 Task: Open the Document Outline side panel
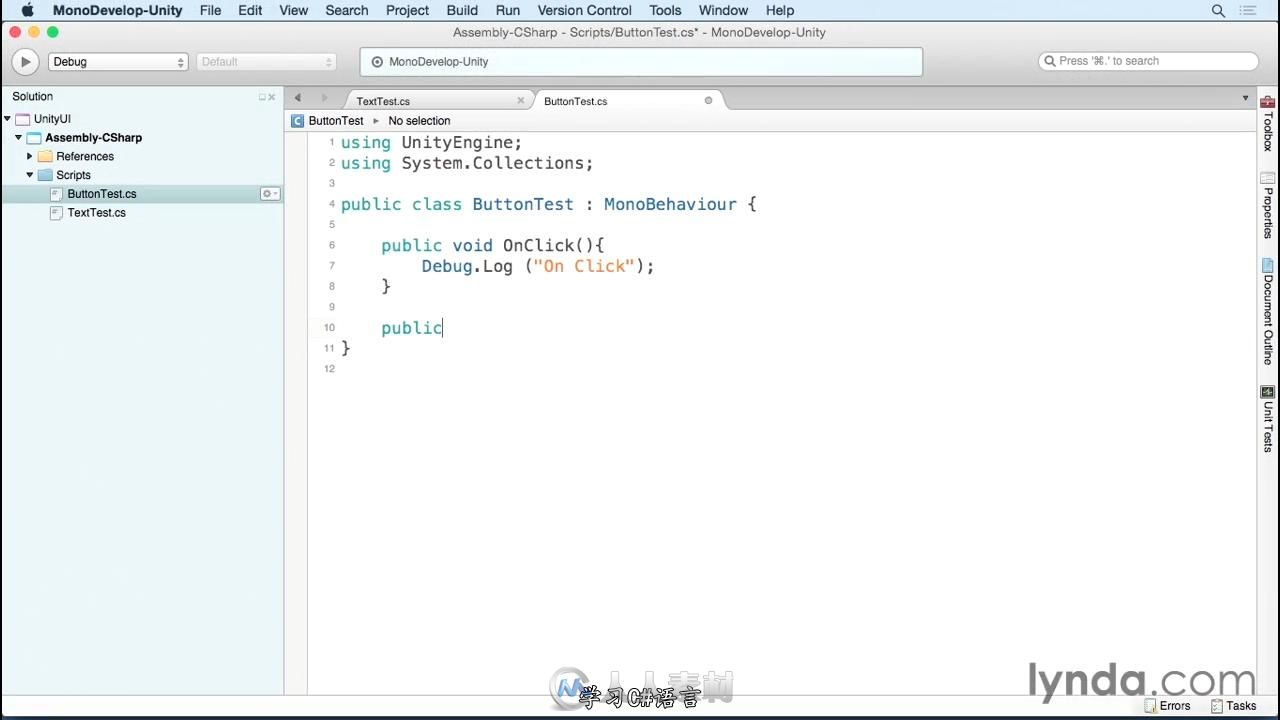[1267, 312]
